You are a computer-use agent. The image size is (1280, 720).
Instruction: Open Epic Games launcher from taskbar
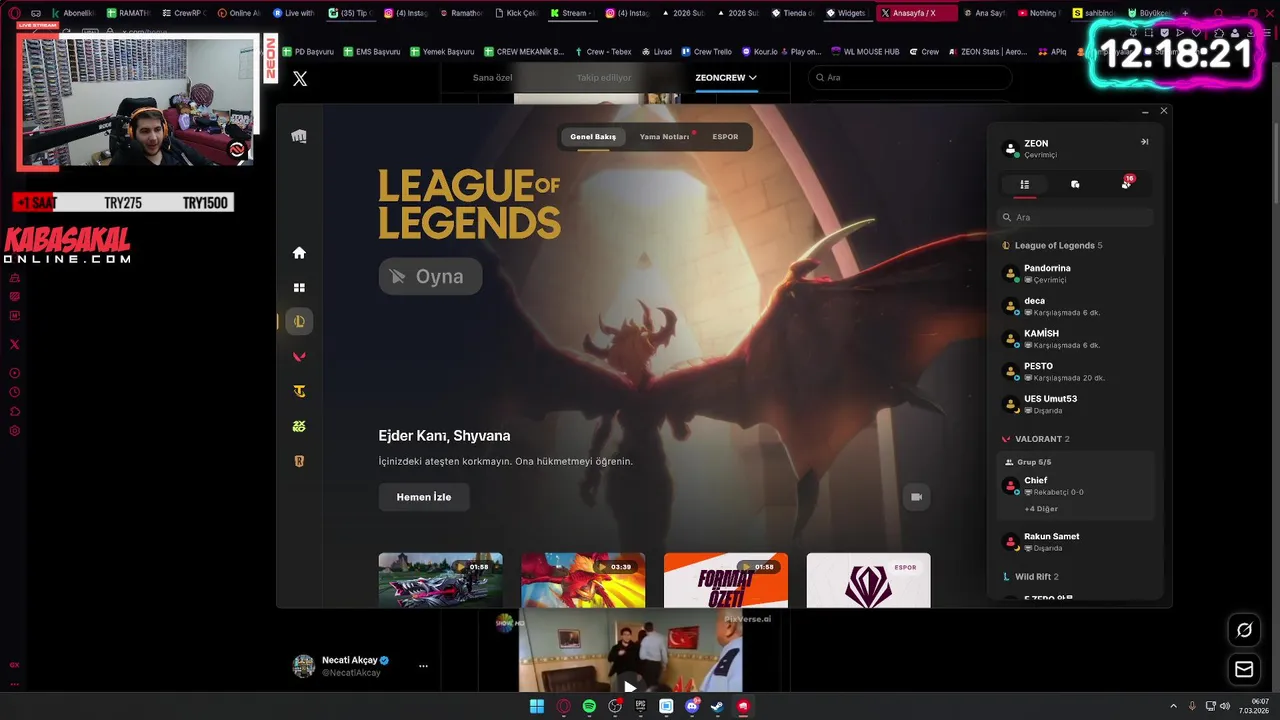pyautogui.click(x=641, y=706)
